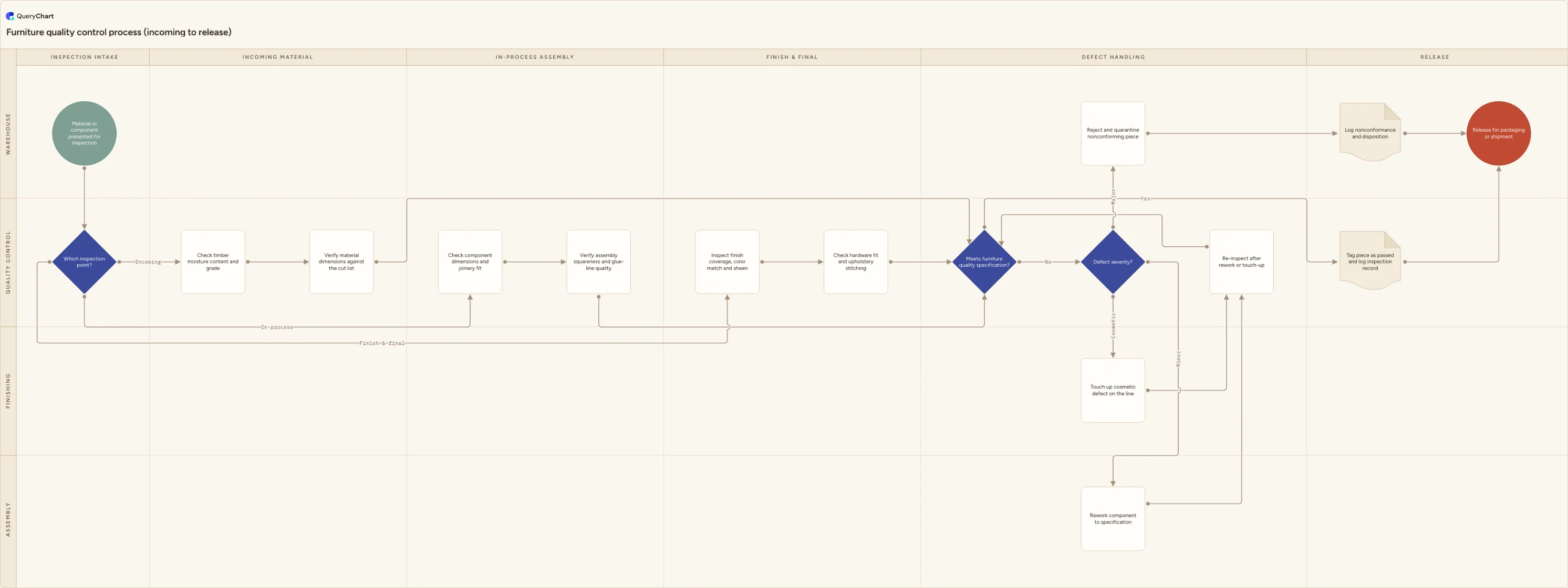Click the 'Defect Handling' column header
The image size is (1568, 588).
pyautogui.click(x=1113, y=57)
